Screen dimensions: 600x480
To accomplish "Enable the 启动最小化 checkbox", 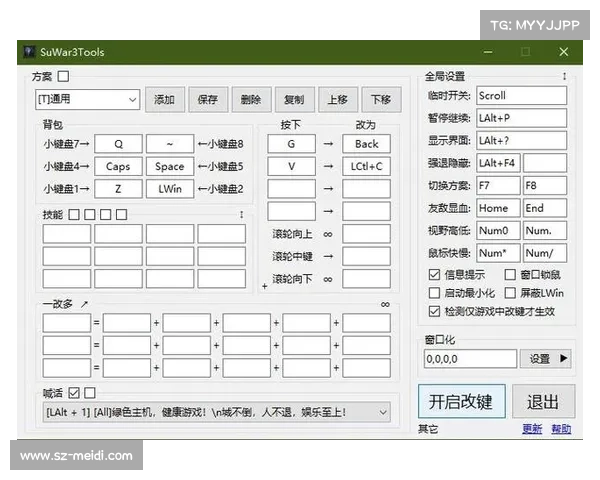I will coord(434,293).
